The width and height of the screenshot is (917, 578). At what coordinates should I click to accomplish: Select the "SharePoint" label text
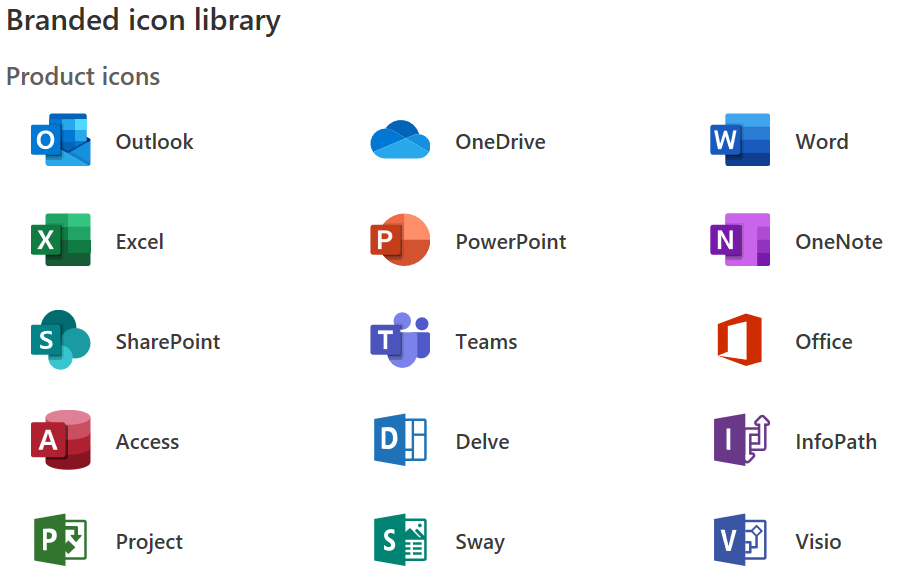point(168,342)
